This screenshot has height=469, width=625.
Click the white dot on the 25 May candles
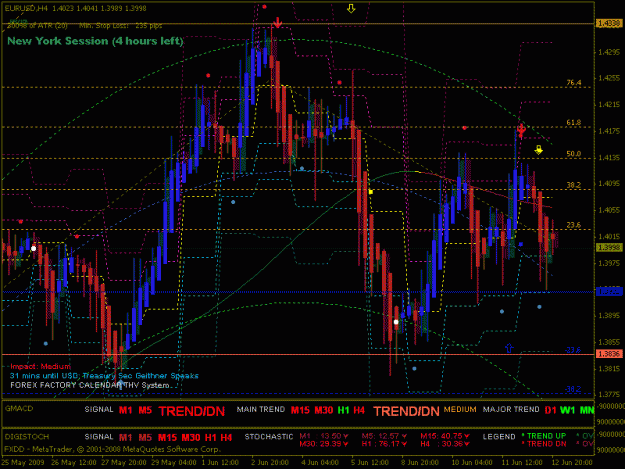point(33,248)
